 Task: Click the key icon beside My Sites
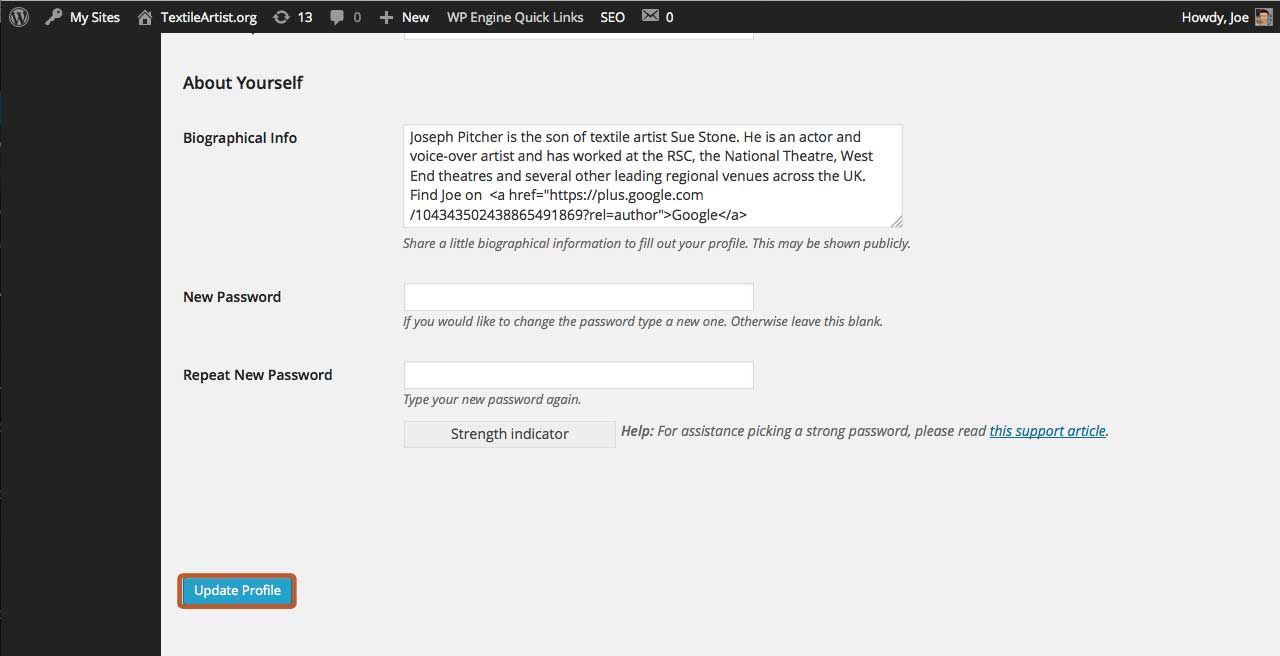pyautogui.click(x=53, y=17)
